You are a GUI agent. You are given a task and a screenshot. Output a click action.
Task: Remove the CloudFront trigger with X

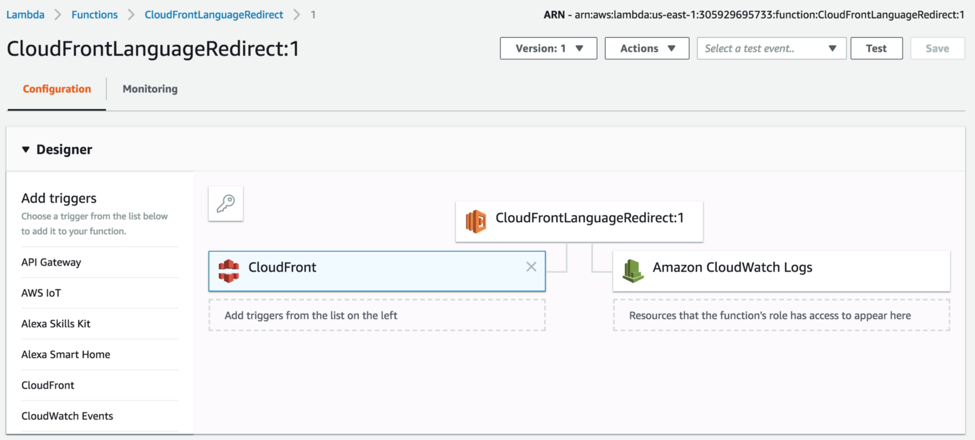pyautogui.click(x=531, y=267)
